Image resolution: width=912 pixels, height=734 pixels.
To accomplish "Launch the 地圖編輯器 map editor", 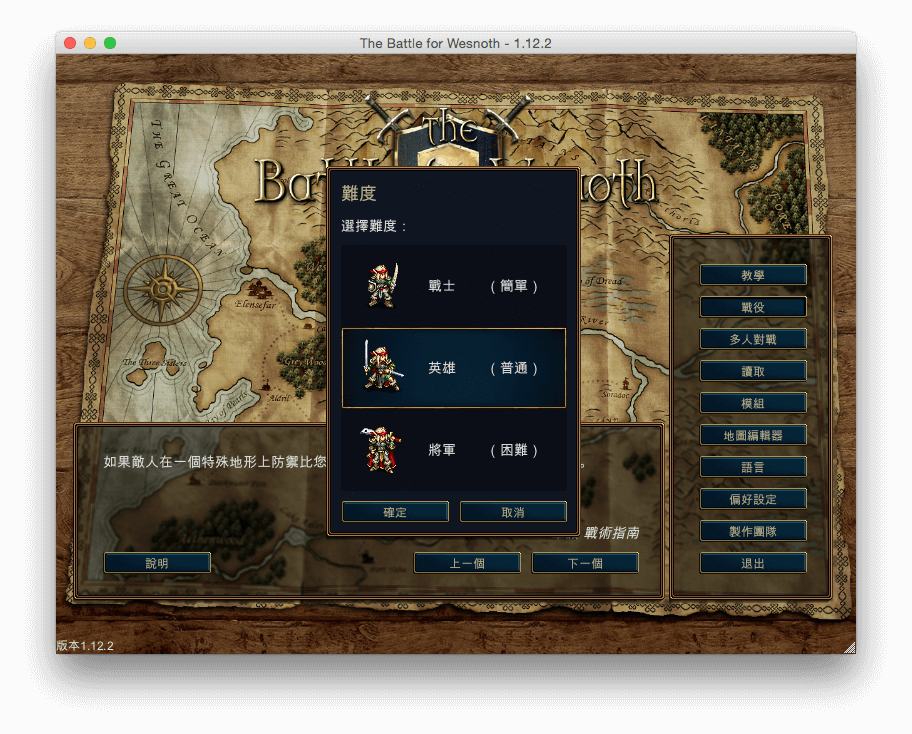I will (753, 435).
